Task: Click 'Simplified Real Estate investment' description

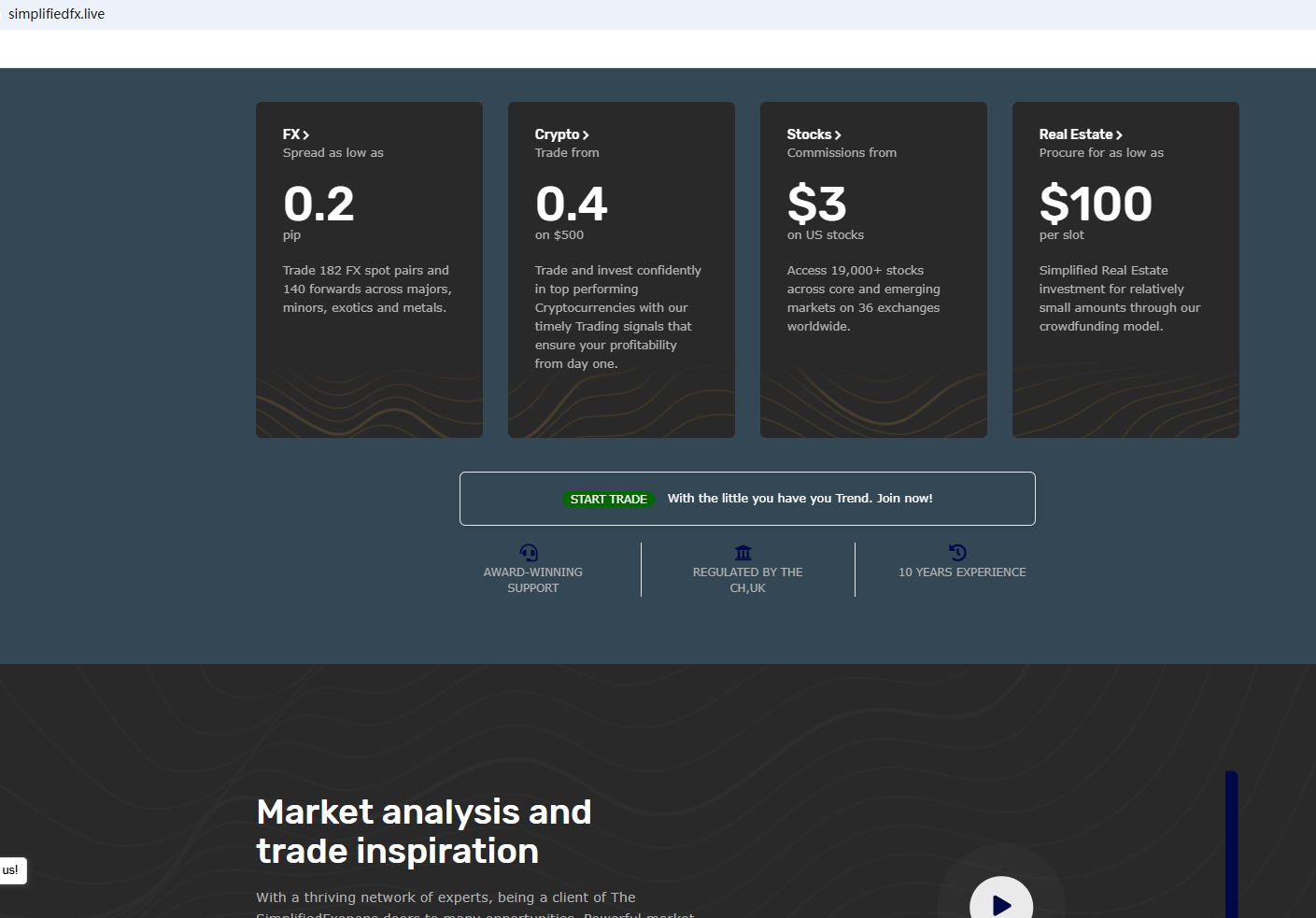Action: tap(1120, 299)
